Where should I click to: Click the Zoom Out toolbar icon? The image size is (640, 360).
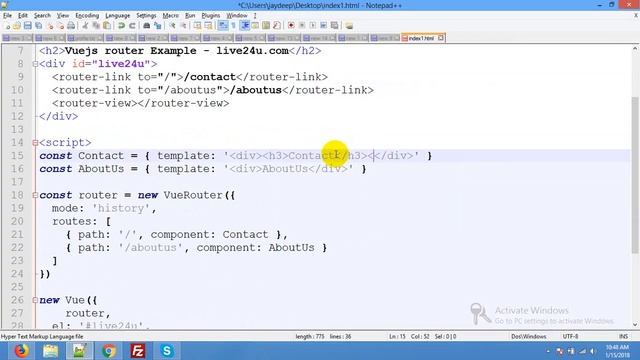point(183,26)
